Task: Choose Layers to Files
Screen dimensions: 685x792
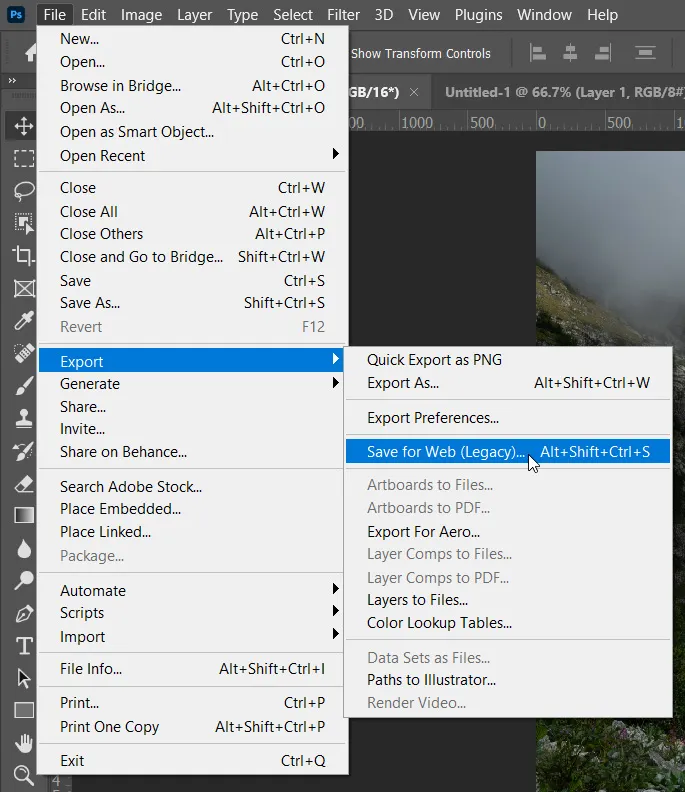Action: 508,600
